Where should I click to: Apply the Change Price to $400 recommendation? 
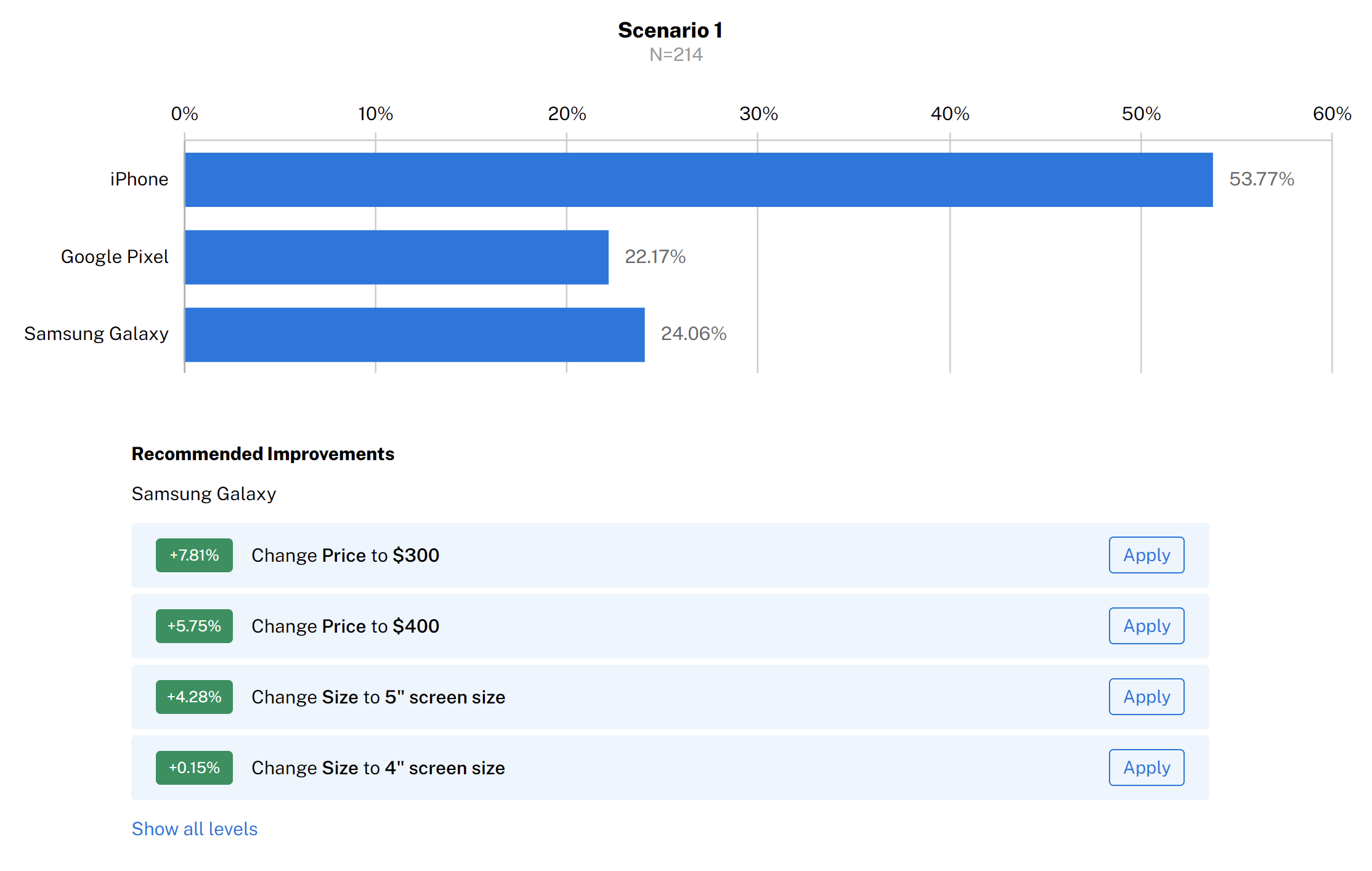tap(1146, 626)
